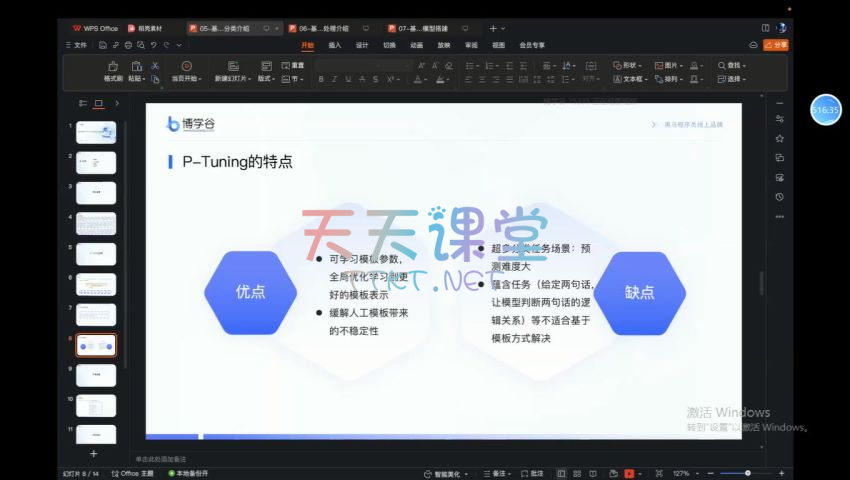Image resolution: width=850 pixels, height=480 pixels.
Task: Switch to slide sorter view in status bar
Action: tap(577, 473)
